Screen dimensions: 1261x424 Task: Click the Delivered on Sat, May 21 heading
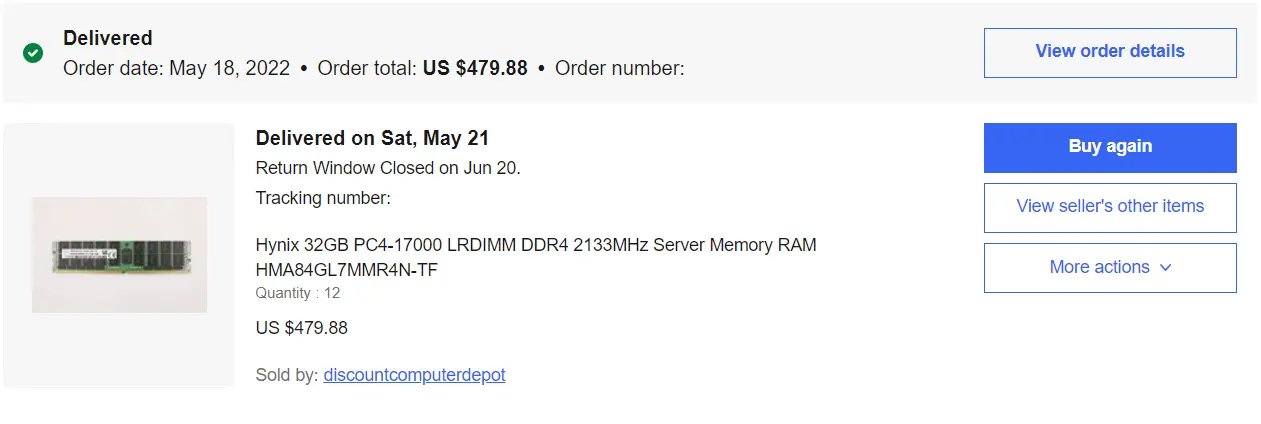pyautogui.click(x=372, y=138)
